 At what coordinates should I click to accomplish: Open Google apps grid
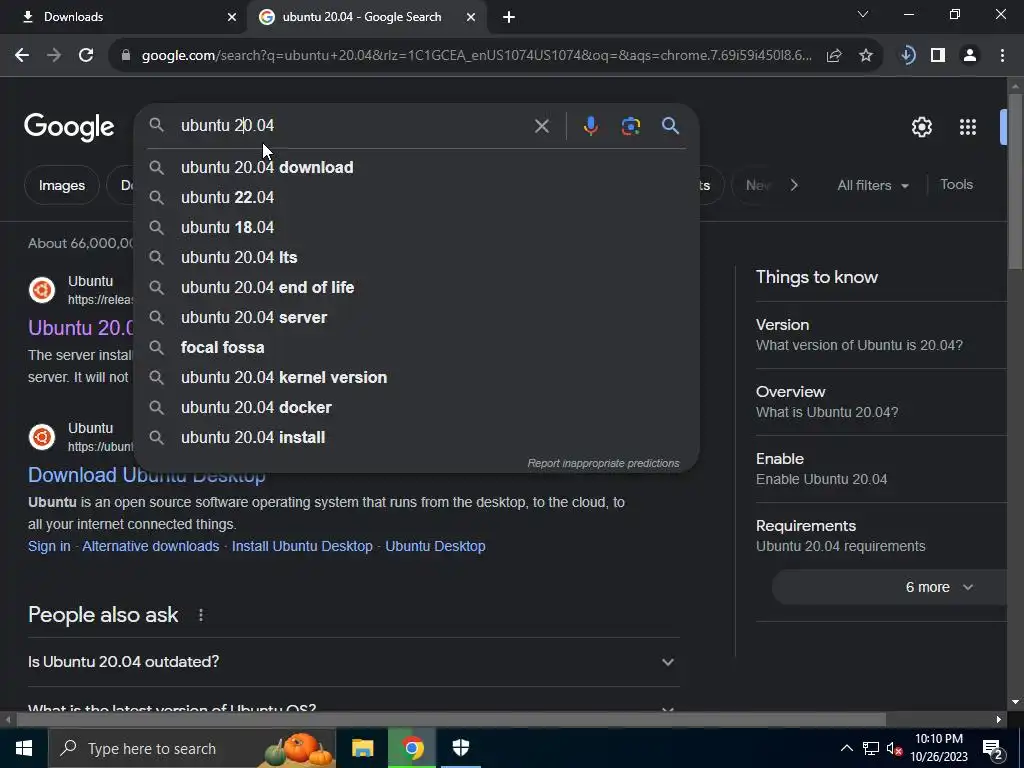(968, 127)
